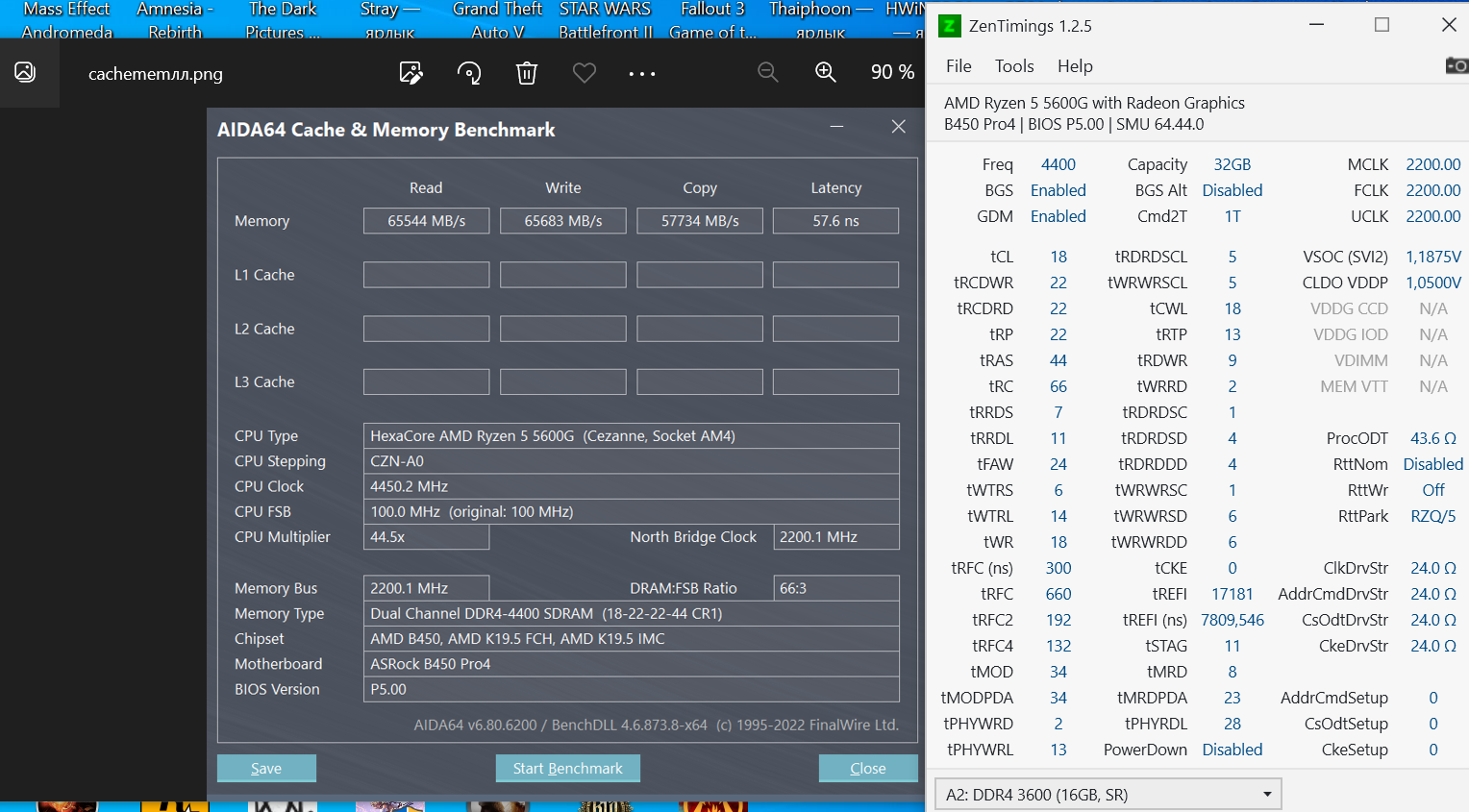
Task: Zoom out using the minus magnifier icon
Action: [x=767, y=72]
